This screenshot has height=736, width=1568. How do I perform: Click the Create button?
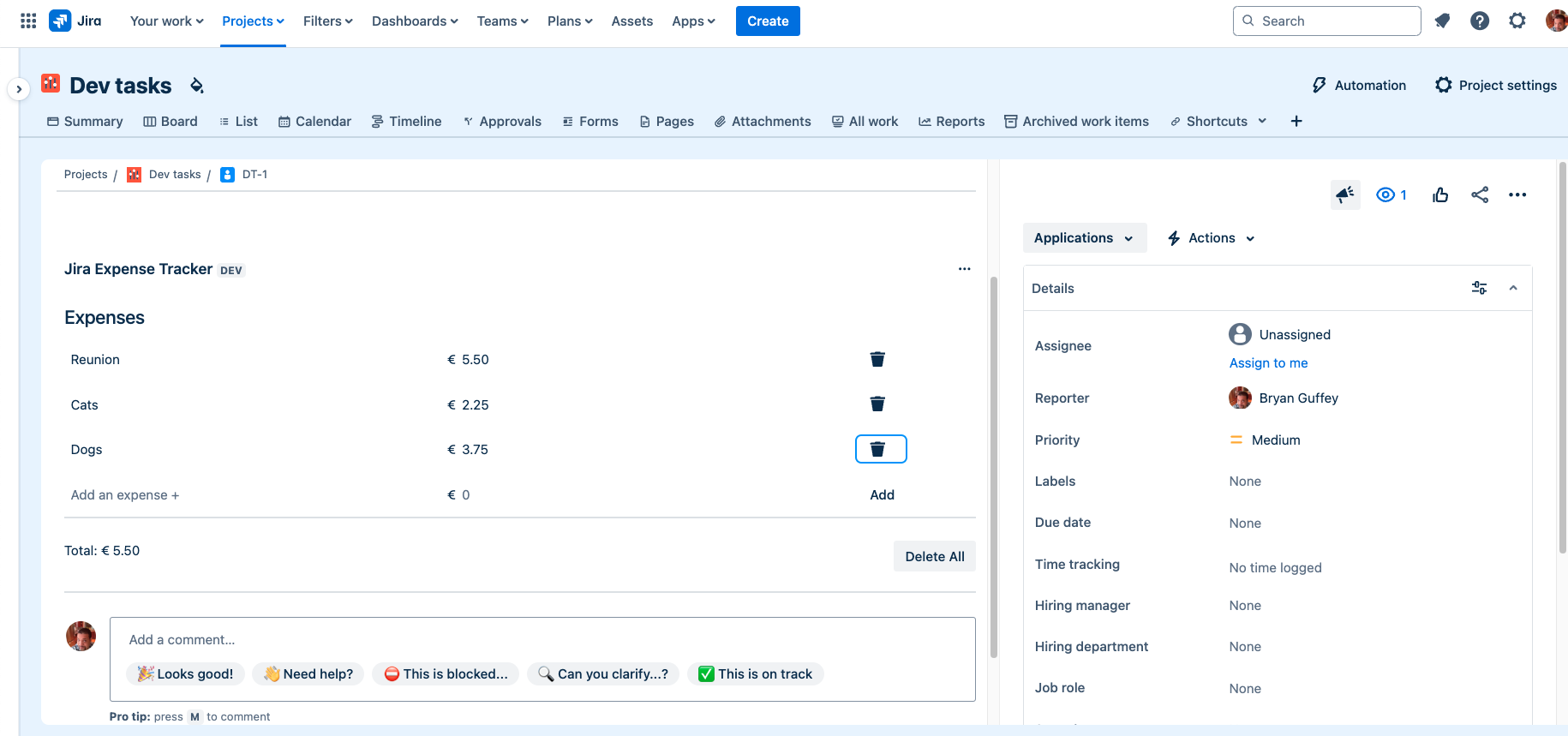pyautogui.click(x=768, y=21)
